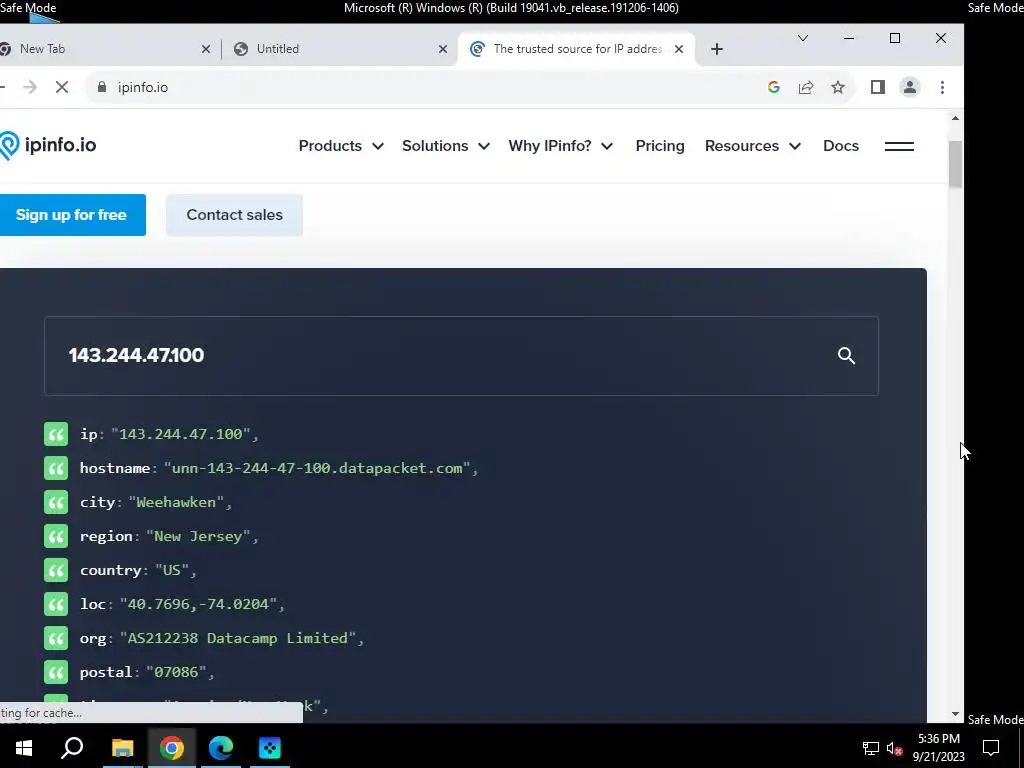Click the "New Jersey" region value
The height and width of the screenshot is (768, 1024).
198,536
